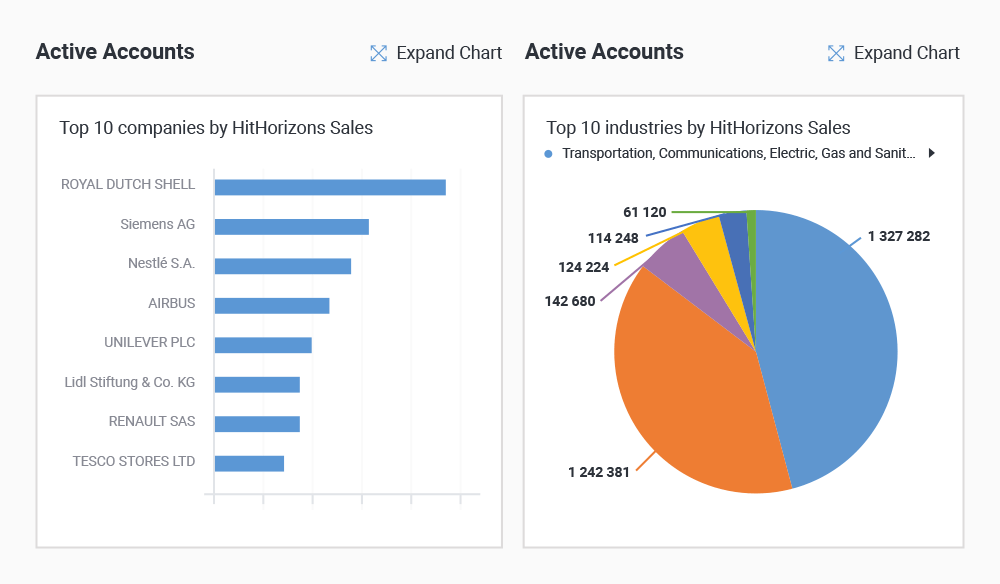1000x584 pixels.
Task: Select the Transportation, Communications legend entry
Action: tap(739, 153)
